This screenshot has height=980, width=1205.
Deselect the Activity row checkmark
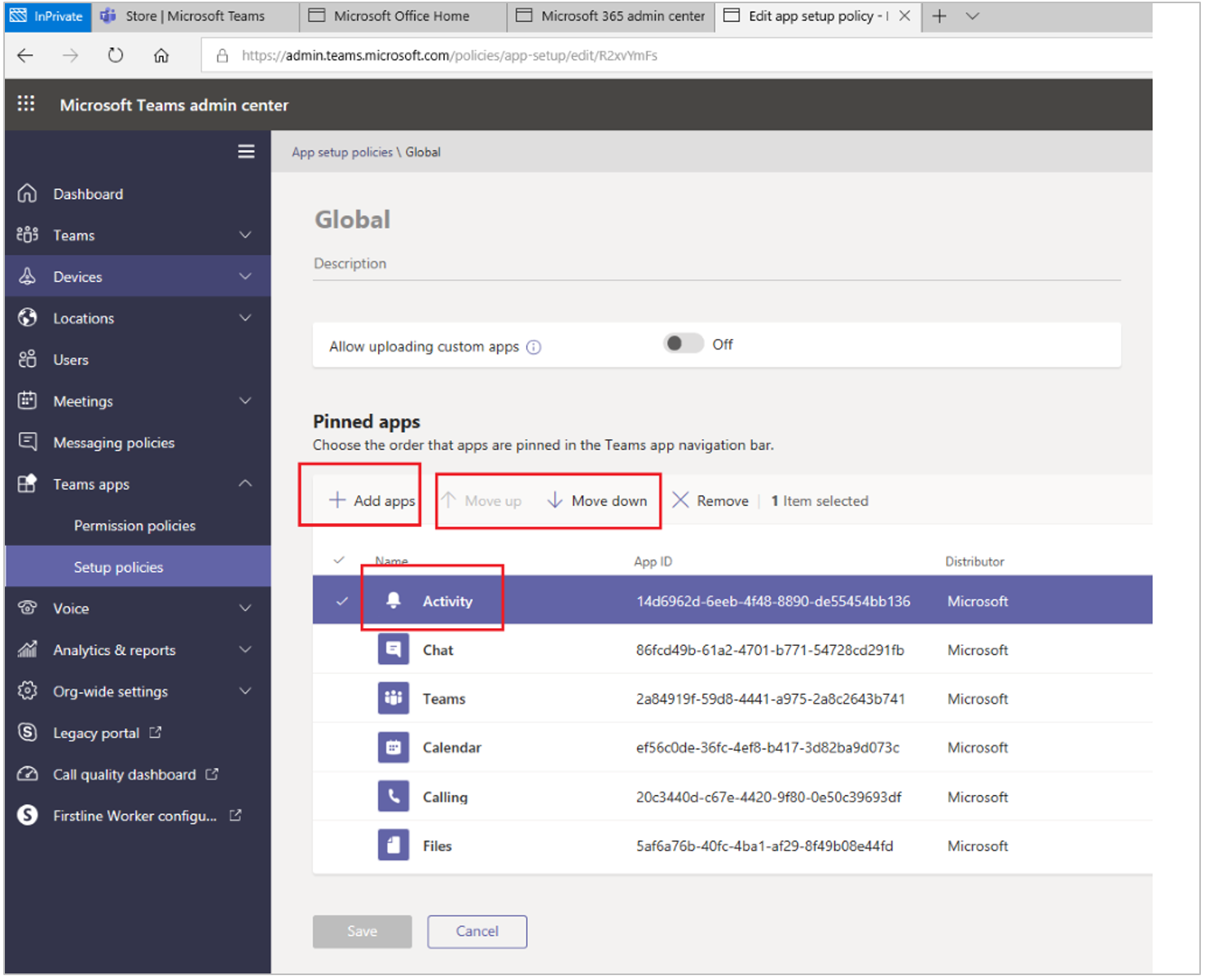pos(342,601)
